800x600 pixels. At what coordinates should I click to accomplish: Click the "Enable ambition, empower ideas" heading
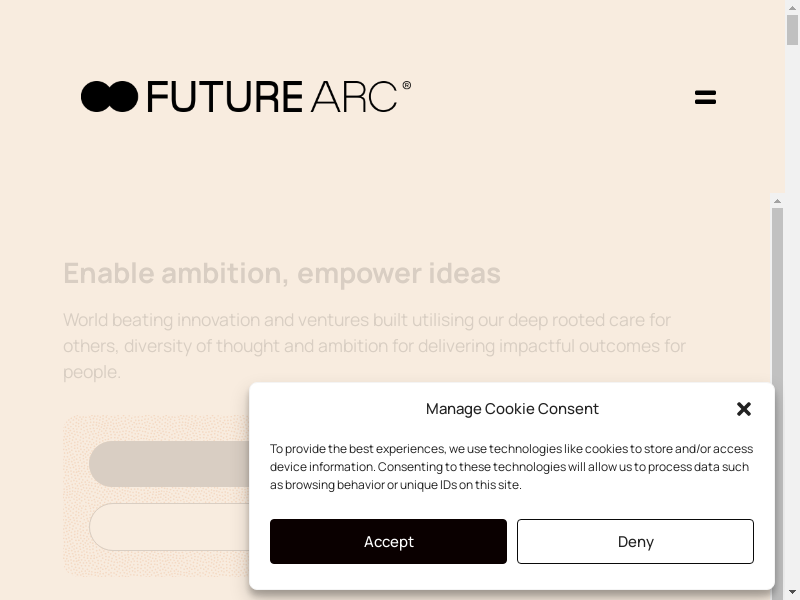282,273
